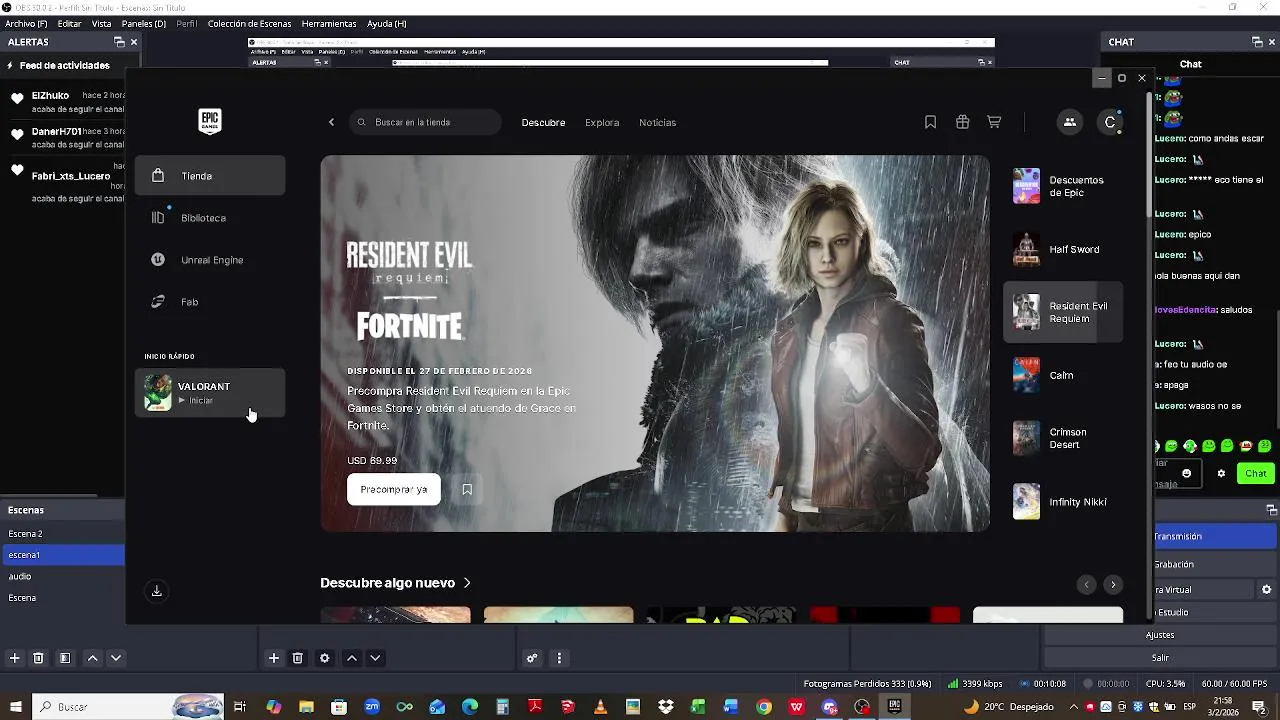1280x720 pixels.
Task: Go to previous Descubre algo nuevo page
Action: coord(1086,585)
